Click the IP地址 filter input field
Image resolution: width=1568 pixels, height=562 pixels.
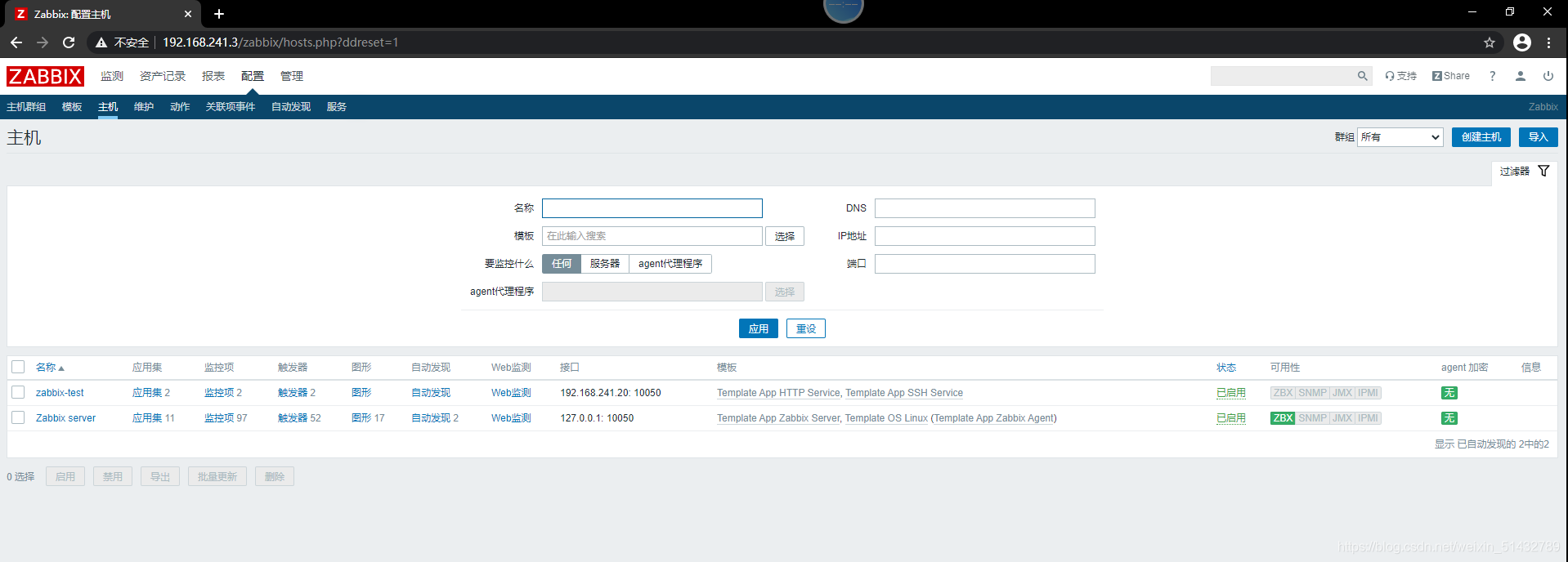985,236
